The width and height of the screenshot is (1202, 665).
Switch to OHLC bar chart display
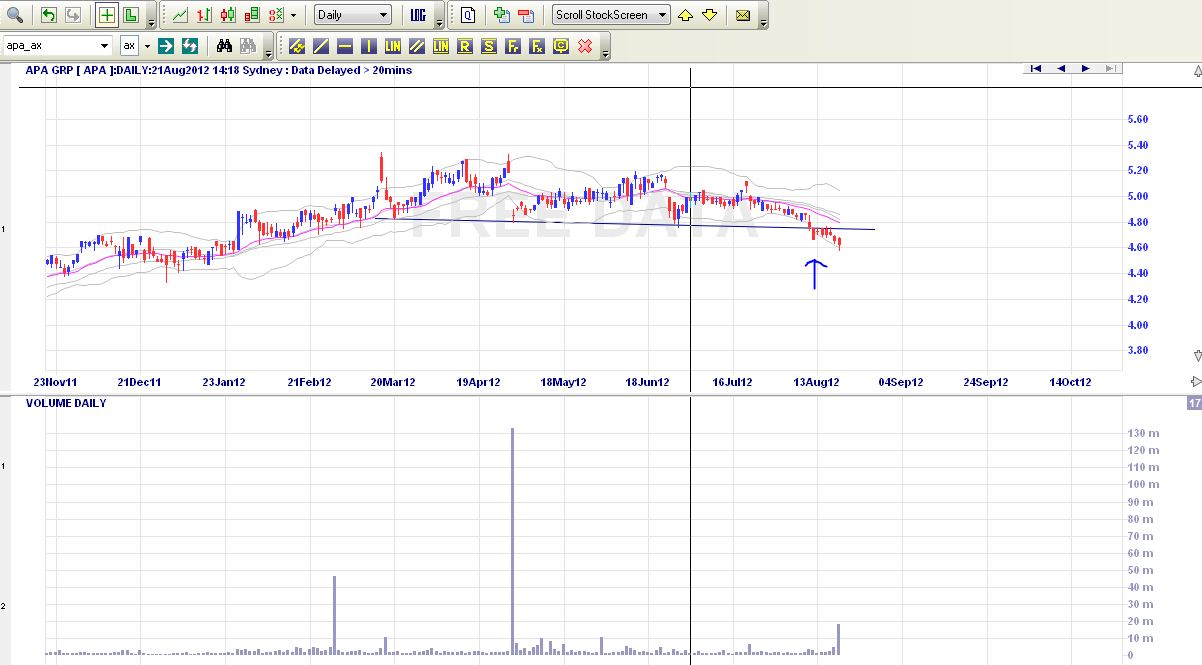204,15
